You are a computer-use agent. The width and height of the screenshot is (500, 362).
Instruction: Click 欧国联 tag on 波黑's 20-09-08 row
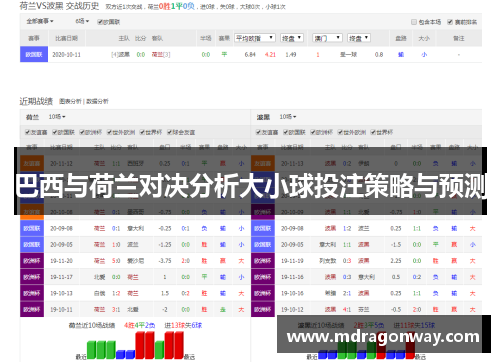263,228
